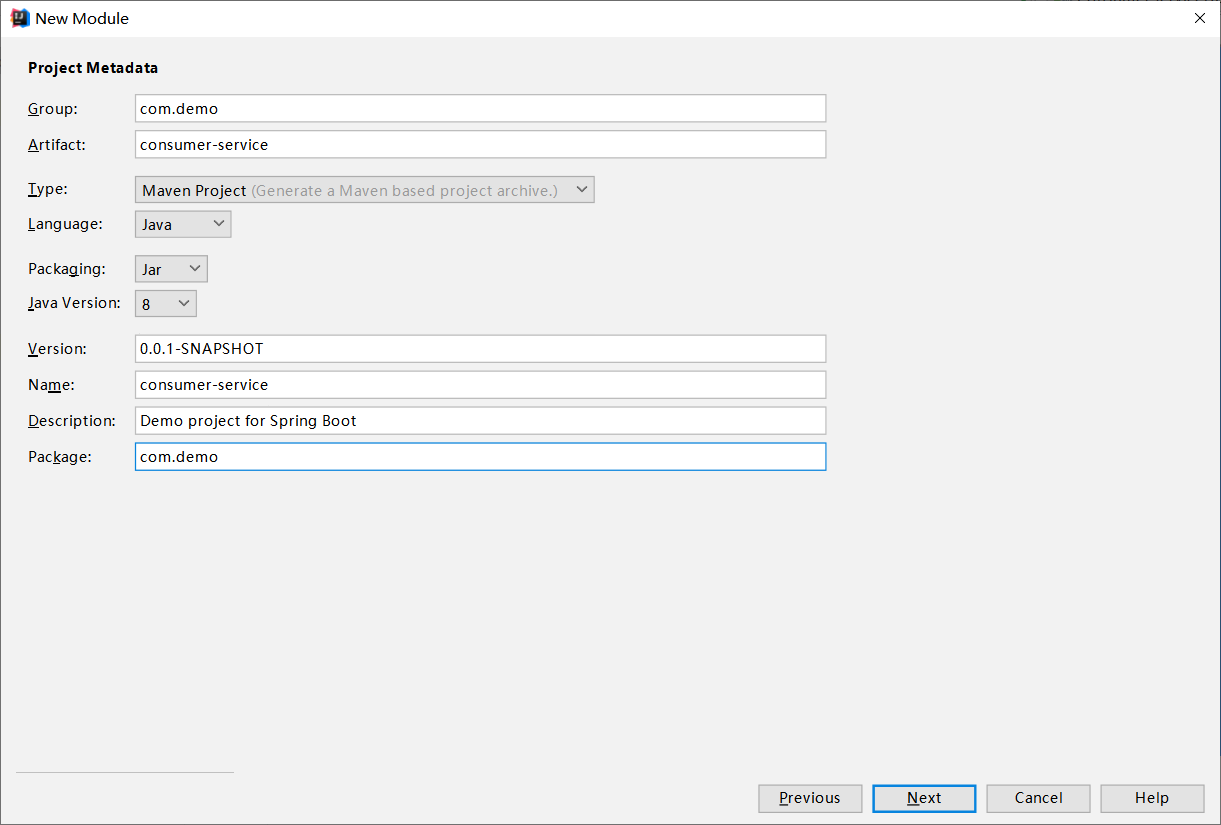Screen dimensions: 1221x825
Task: Select the Name field with consumer-service
Action: pos(480,384)
